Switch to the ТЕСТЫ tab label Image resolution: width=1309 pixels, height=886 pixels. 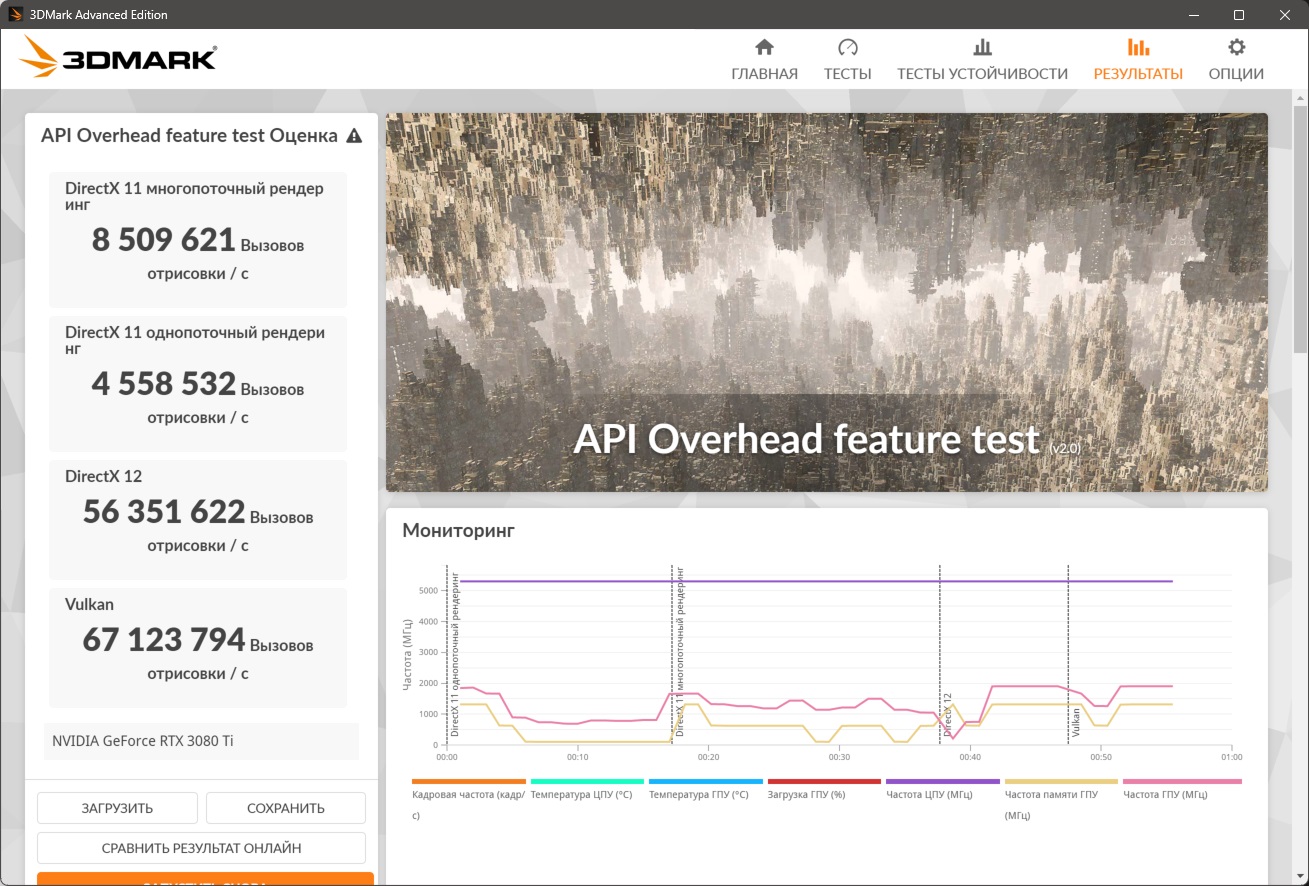coord(848,74)
